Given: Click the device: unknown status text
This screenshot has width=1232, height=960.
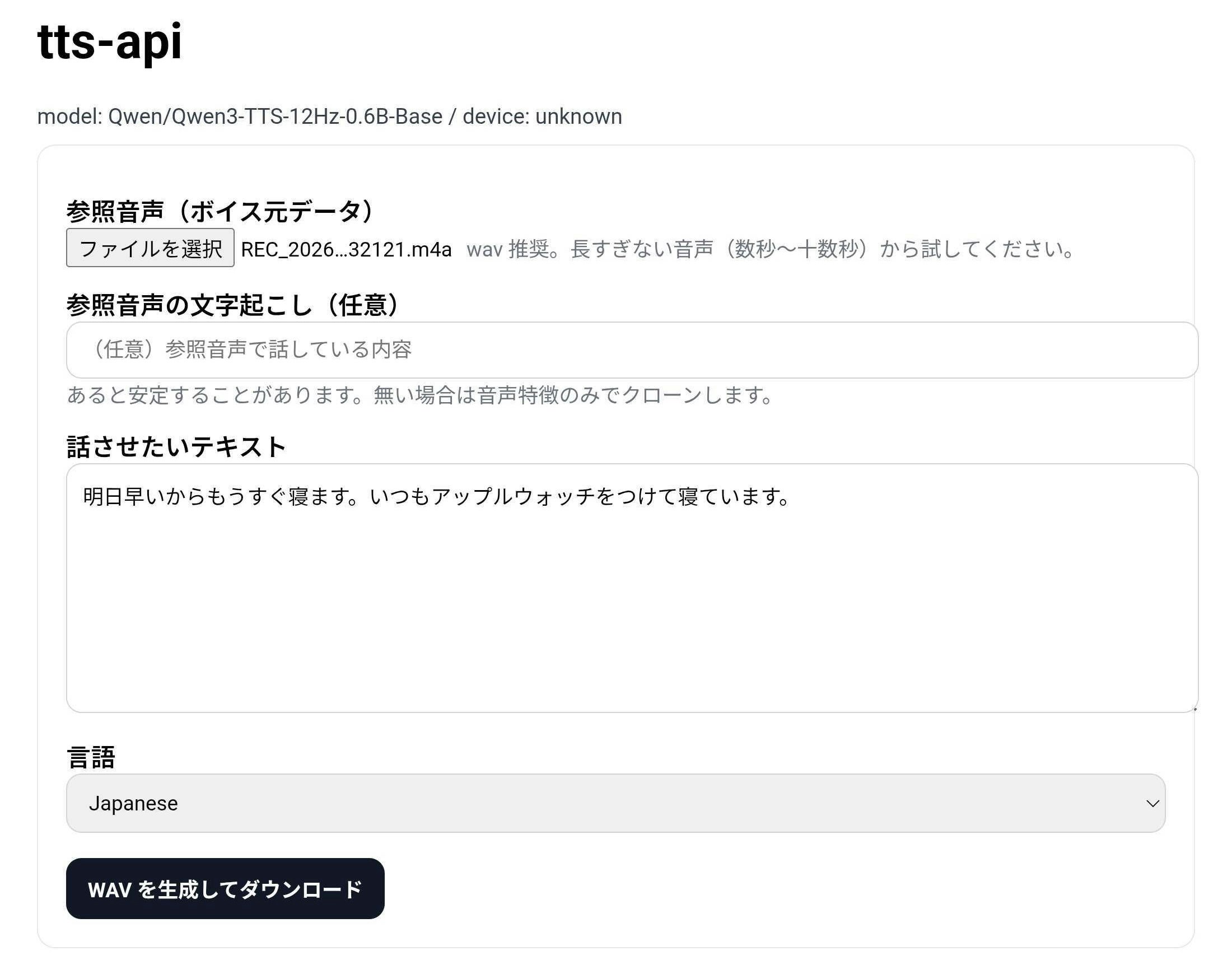Looking at the screenshot, I should coord(542,116).
